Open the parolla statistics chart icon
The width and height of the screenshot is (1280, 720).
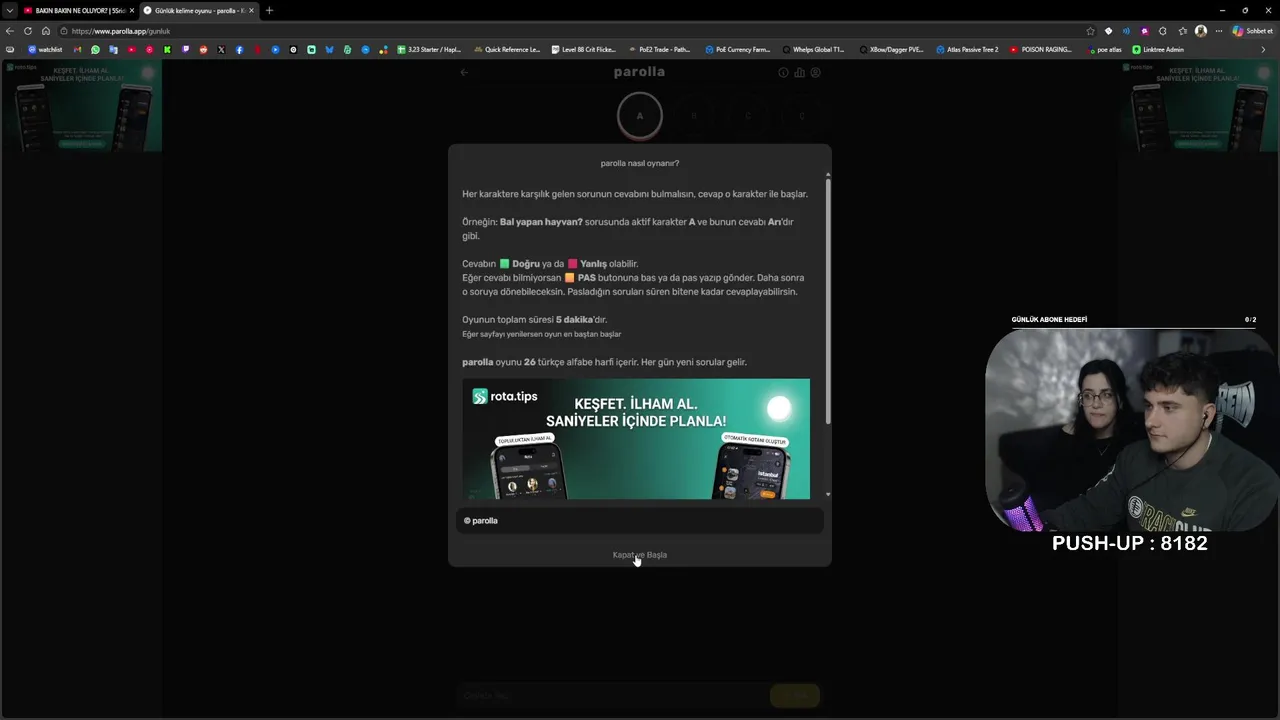tap(799, 72)
